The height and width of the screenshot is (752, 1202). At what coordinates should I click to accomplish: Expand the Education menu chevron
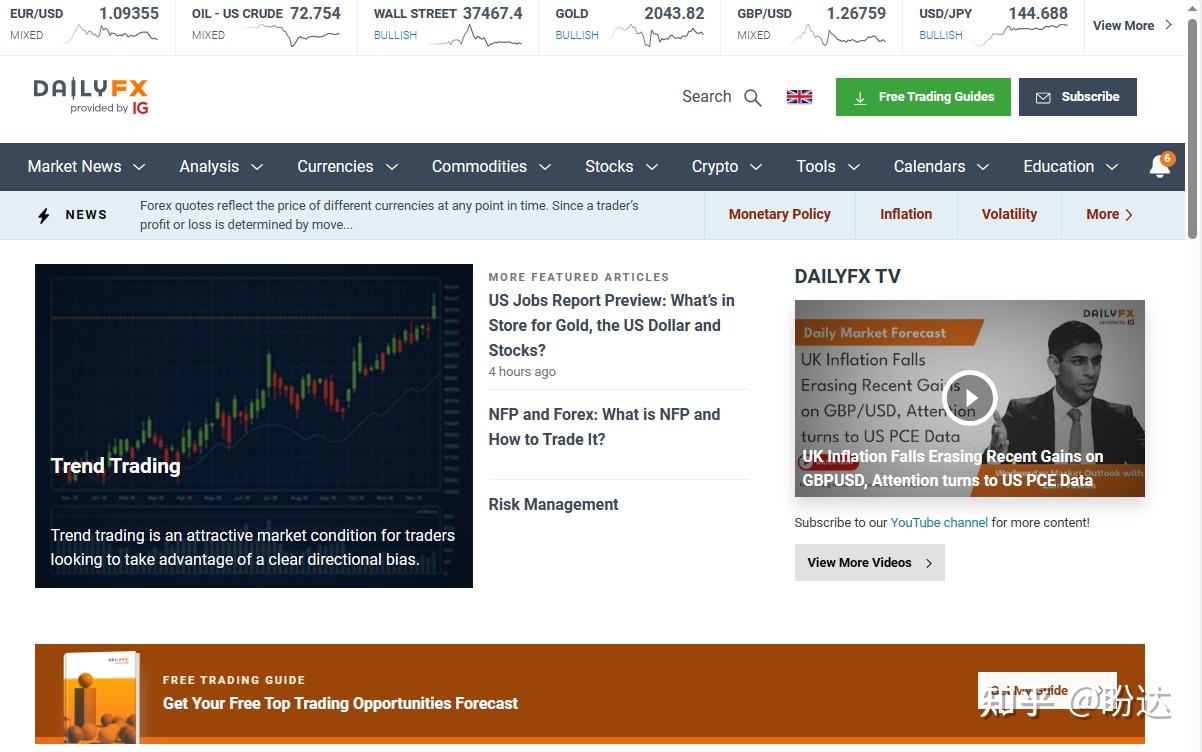[x=1112, y=167]
